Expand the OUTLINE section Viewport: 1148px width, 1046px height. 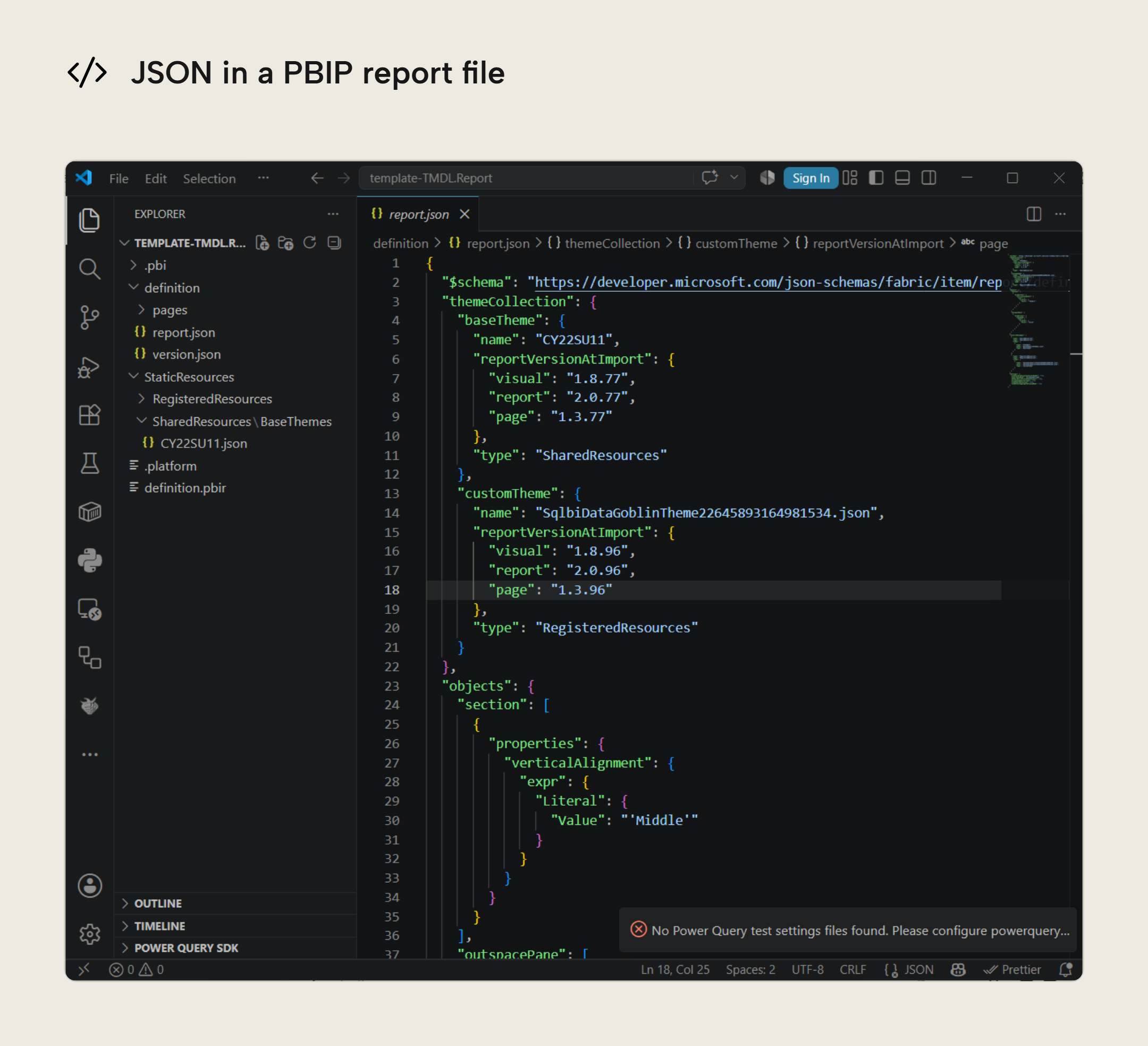tap(235, 903)
